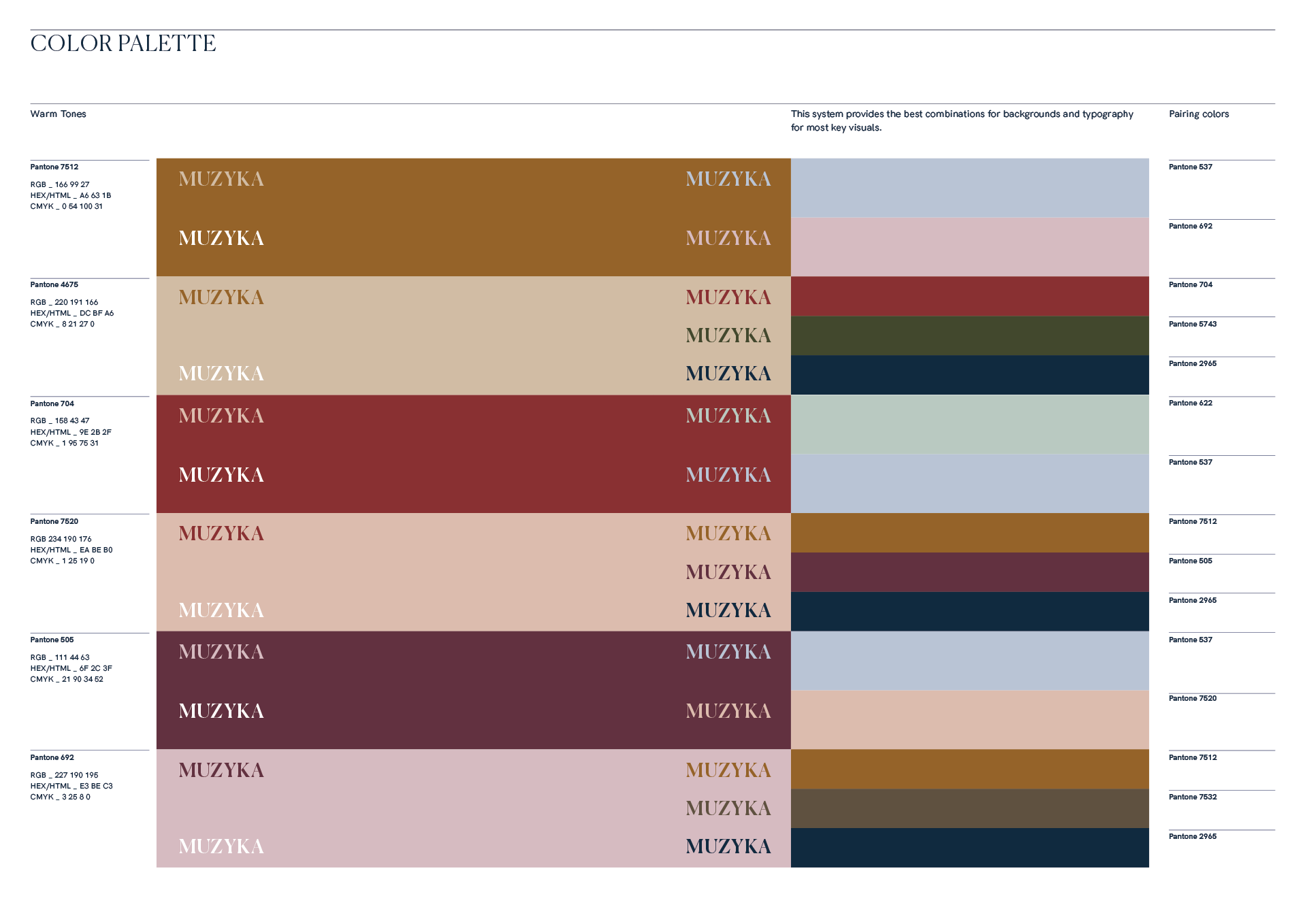Select the light blue swatch beside the brown band
1307x924 pixels.
click(x=969, y=188)
